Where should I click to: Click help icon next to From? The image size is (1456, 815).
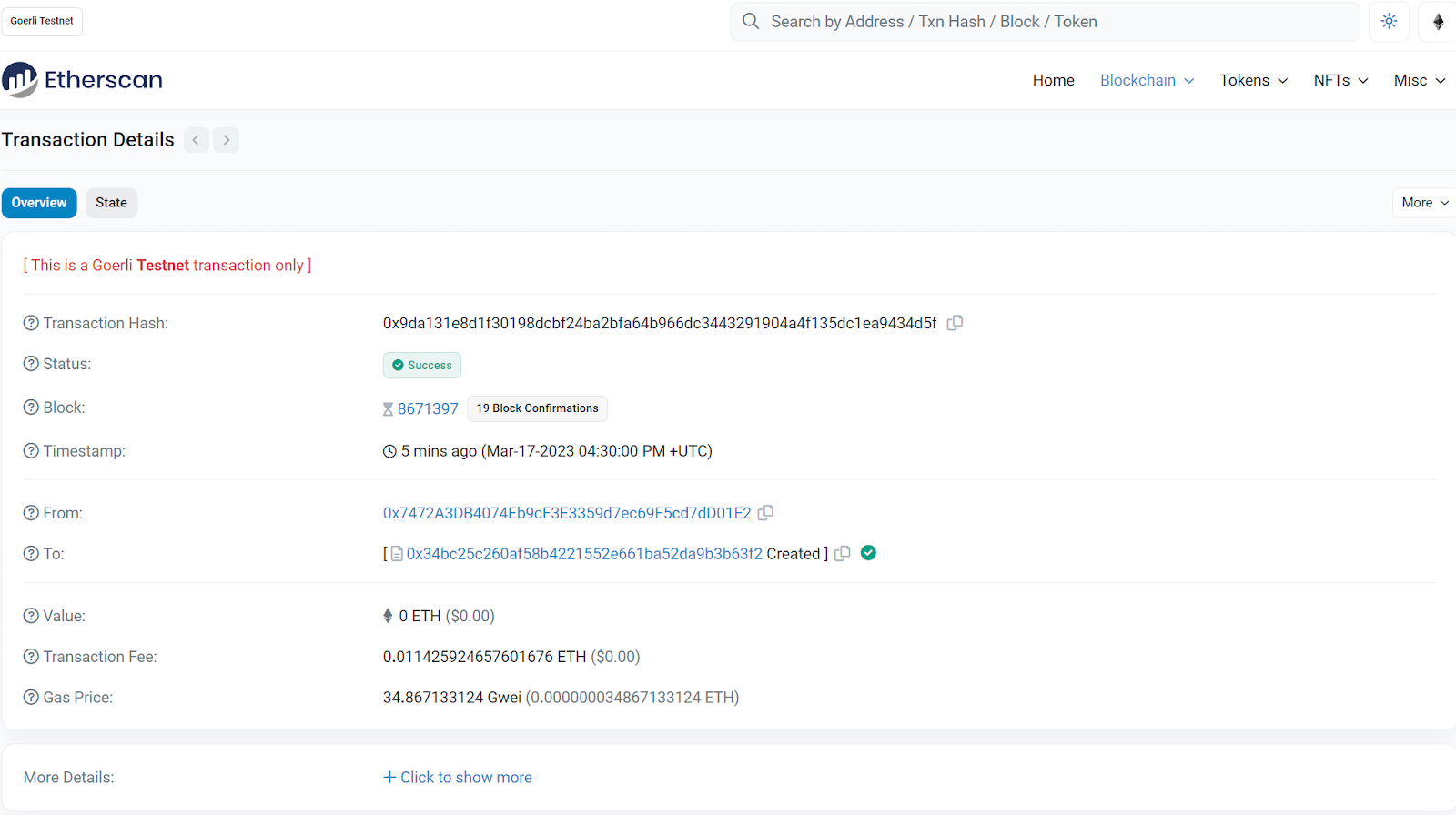[x=31, y=513]
